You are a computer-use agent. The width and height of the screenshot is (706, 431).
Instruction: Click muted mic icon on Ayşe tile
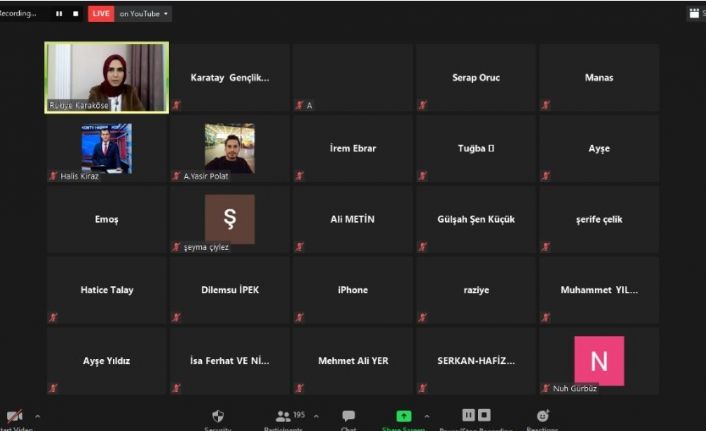[546, 176]
